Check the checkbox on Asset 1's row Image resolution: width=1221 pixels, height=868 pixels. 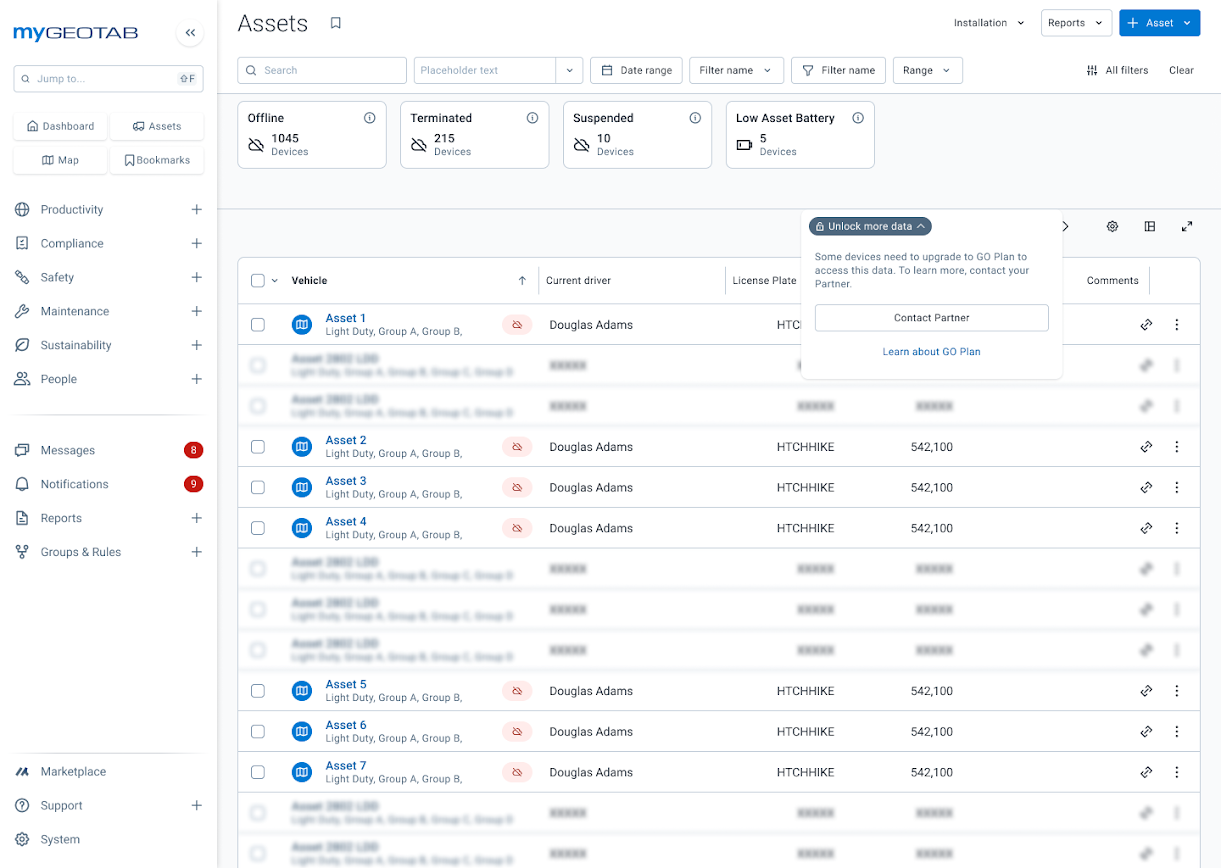pos(257,324)
